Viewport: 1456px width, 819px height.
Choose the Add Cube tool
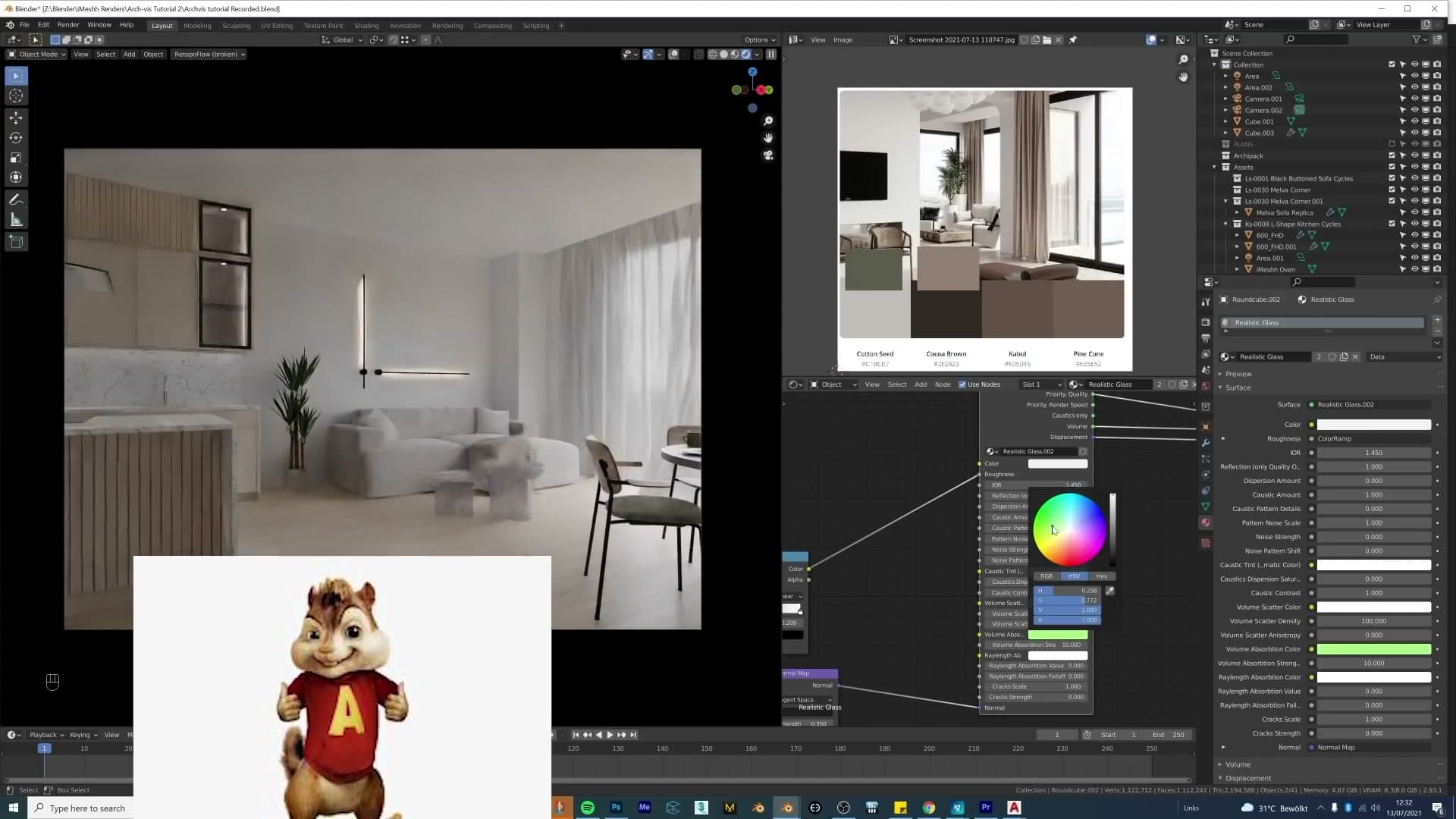pyautogui.click(x=16, y=242)
